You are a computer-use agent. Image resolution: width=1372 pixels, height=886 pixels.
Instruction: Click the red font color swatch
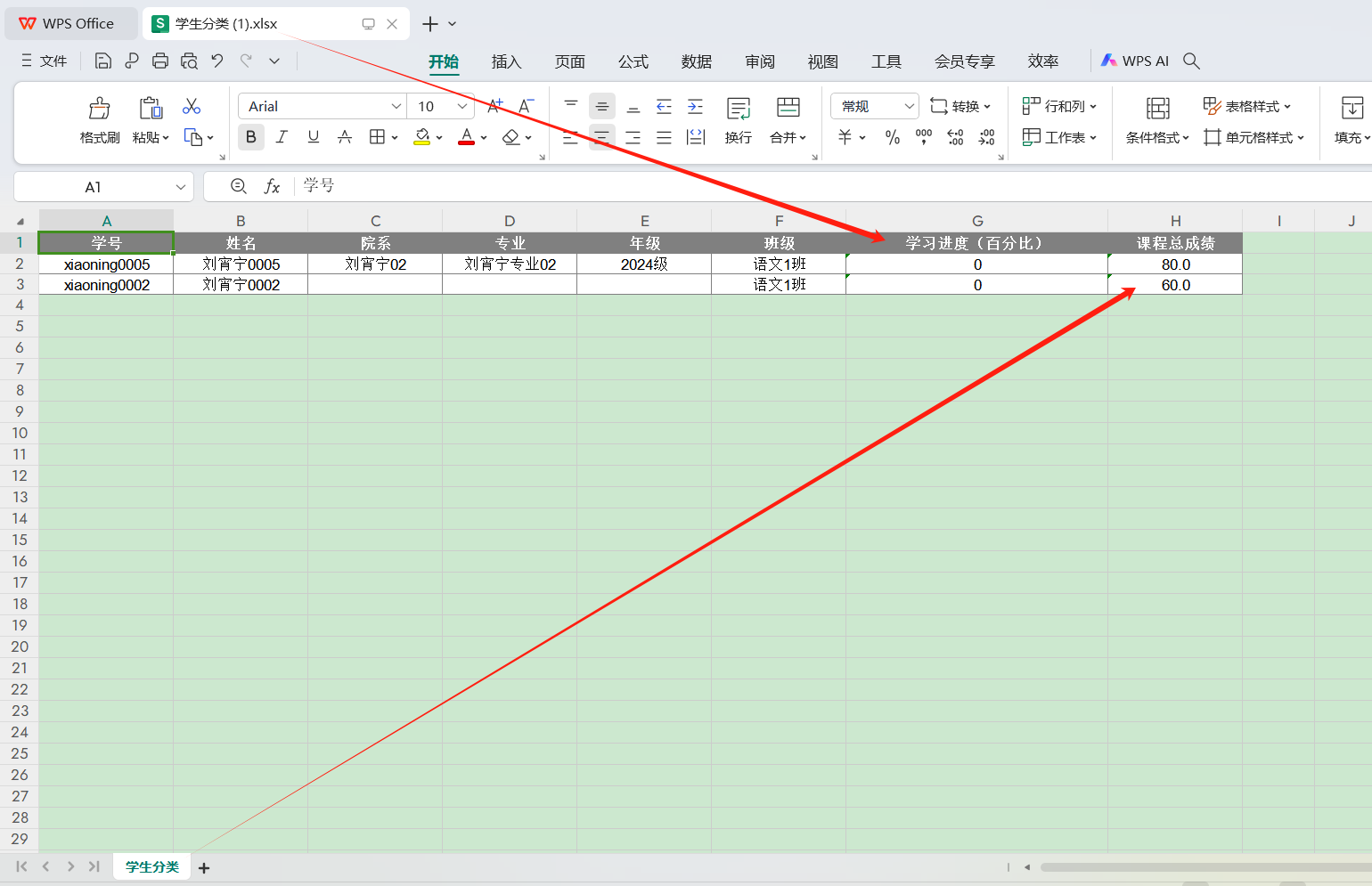(466, 137)
